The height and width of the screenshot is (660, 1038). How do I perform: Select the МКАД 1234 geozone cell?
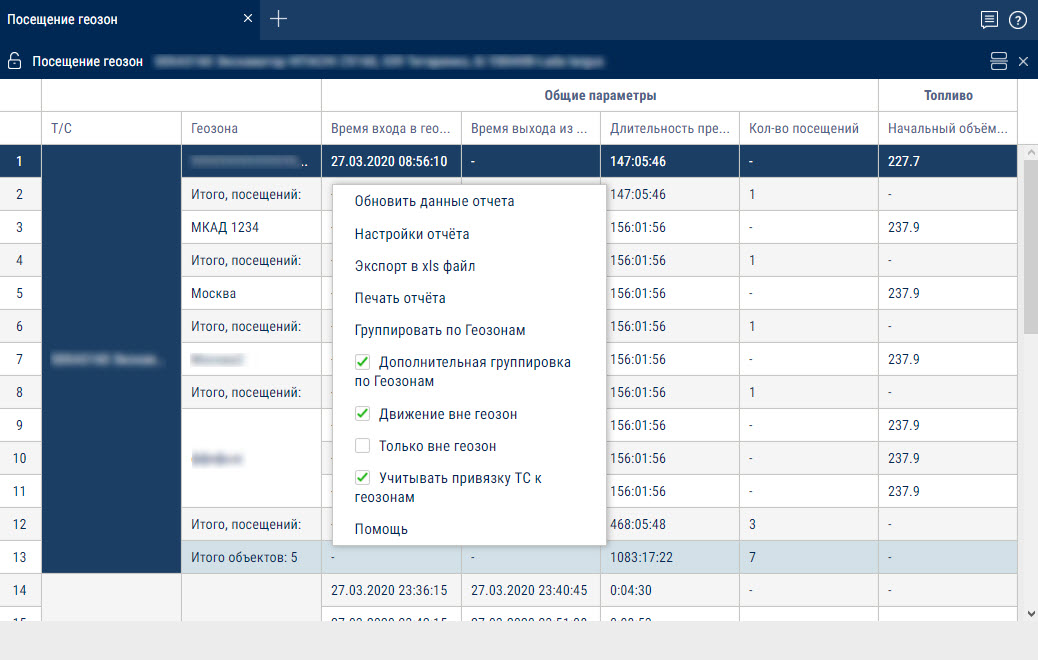click(252, 227)
